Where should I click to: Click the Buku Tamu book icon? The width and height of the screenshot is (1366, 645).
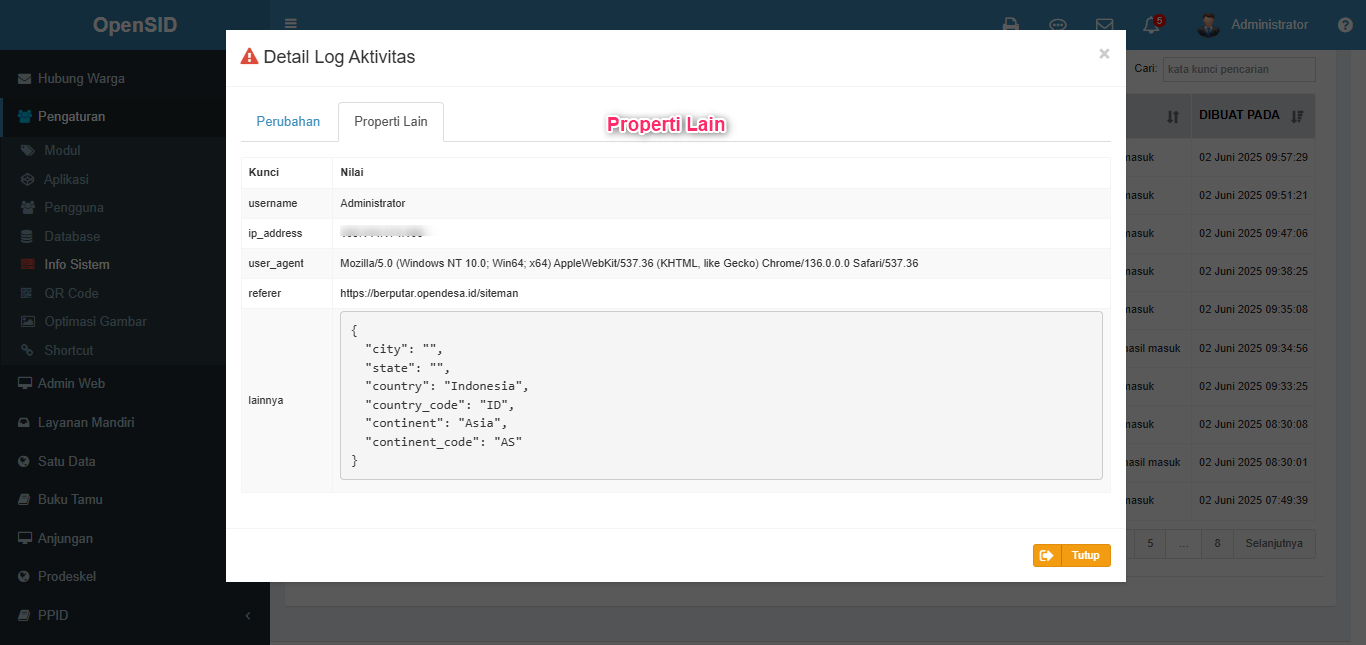click(25, 499)
